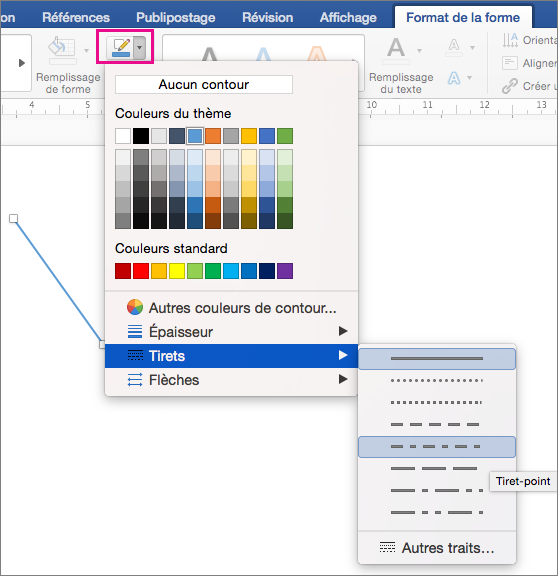
Task: Choose Aucun contour
Action: pos(204,84)
